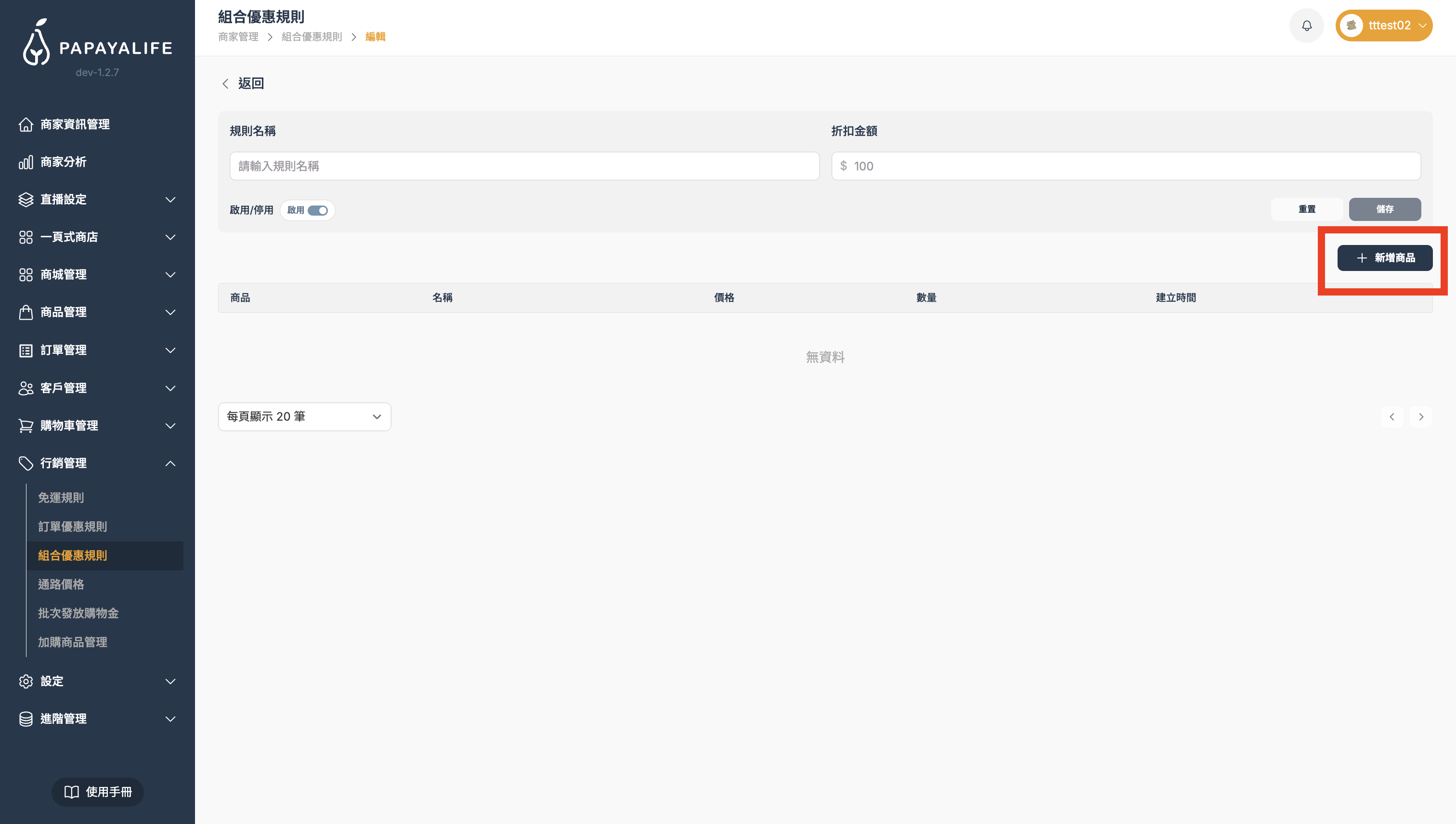
Task: Click the 規則名稱 input field
Action: coord(524,166)
